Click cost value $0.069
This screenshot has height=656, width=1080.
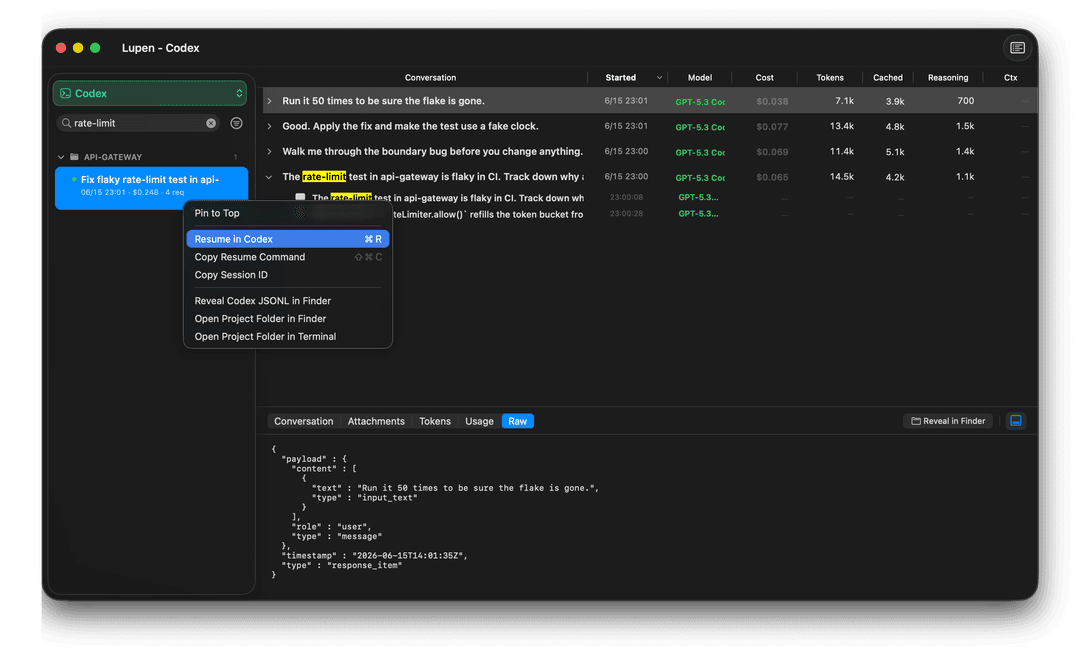[x=772, y=152]
